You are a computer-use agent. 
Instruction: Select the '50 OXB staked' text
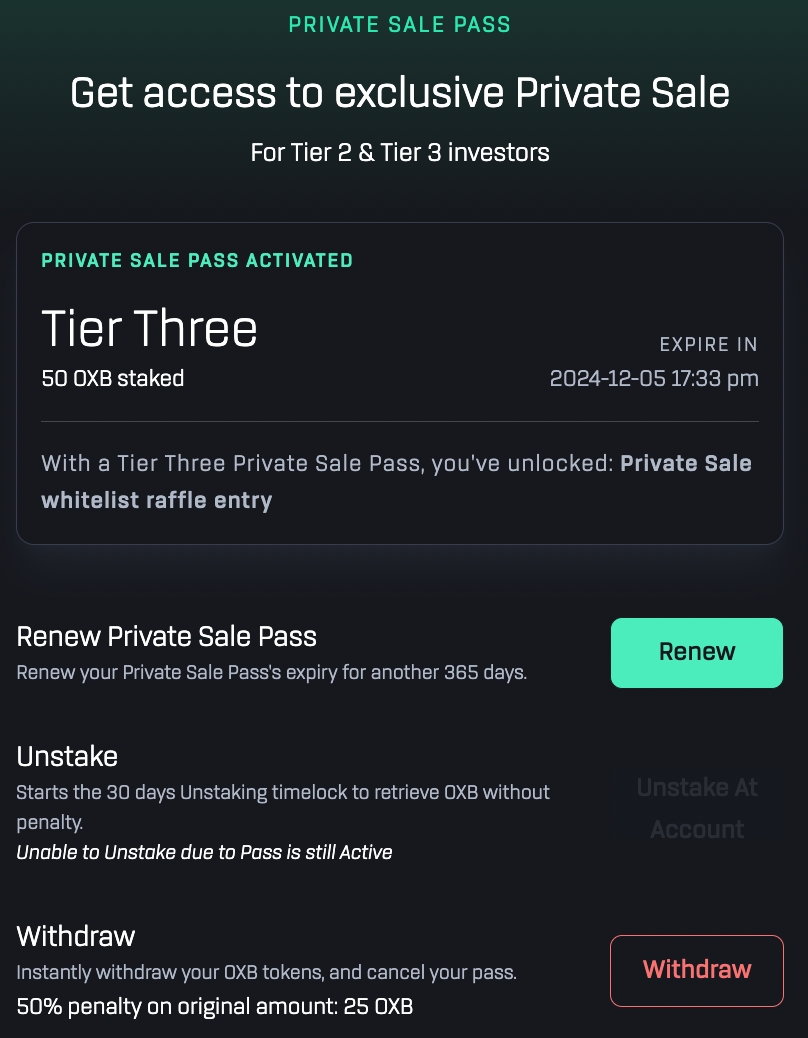pos(113,379)
